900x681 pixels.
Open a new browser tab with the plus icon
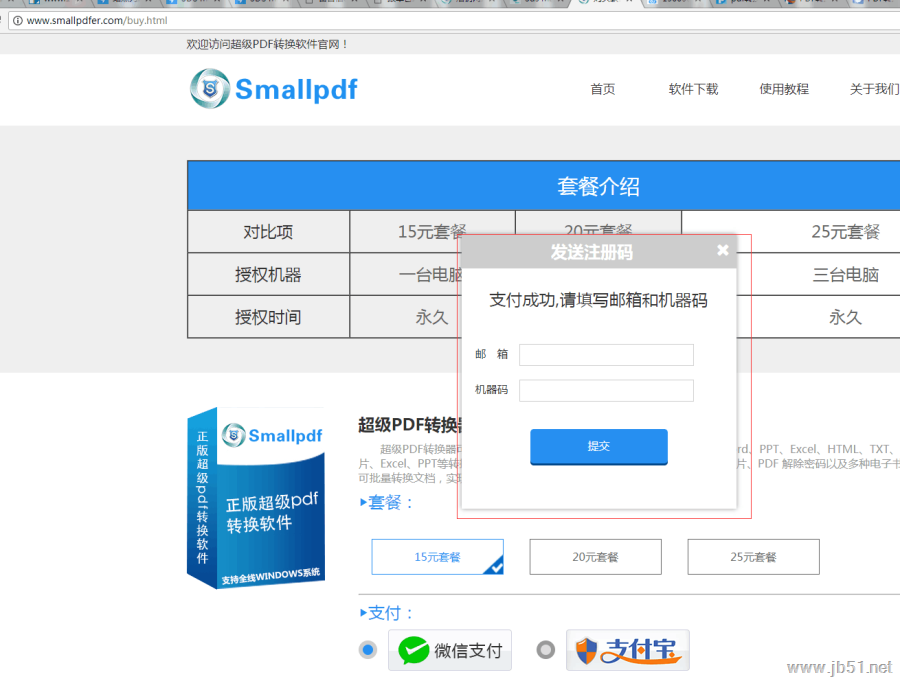[x=893, y=4]
